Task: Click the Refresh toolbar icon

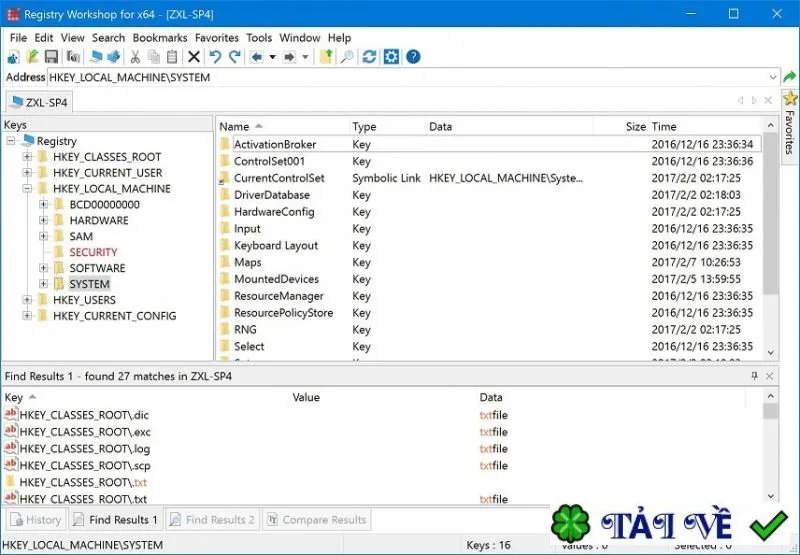Action: [369, 57]
